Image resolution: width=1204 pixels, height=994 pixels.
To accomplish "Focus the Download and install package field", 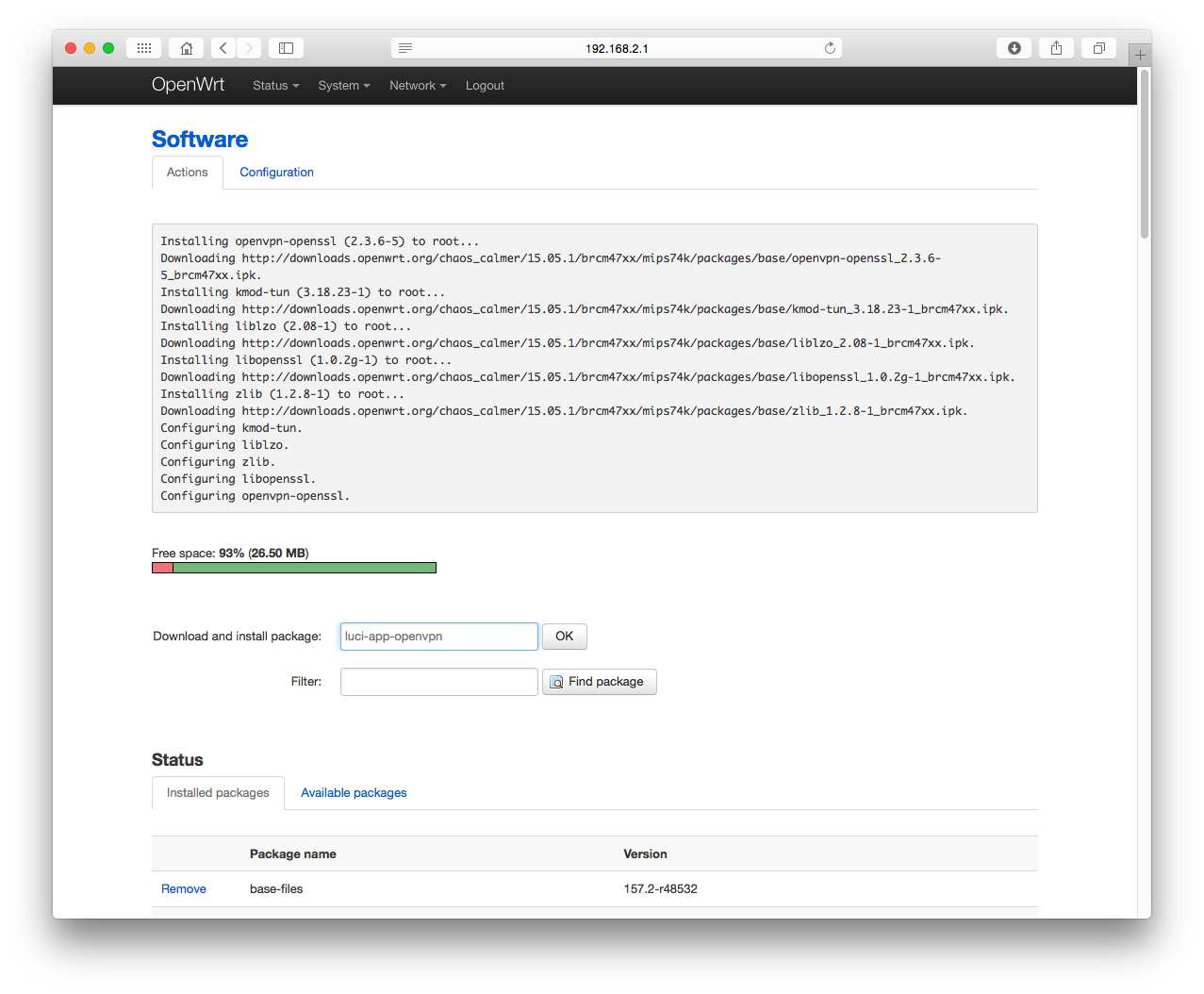I will click(x=439, y=637).
